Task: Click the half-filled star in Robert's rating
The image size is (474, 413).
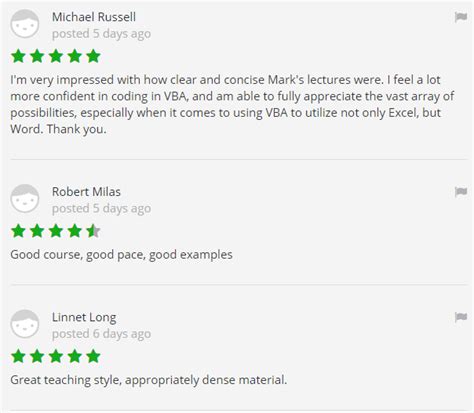Action: (x=93, y=231)
